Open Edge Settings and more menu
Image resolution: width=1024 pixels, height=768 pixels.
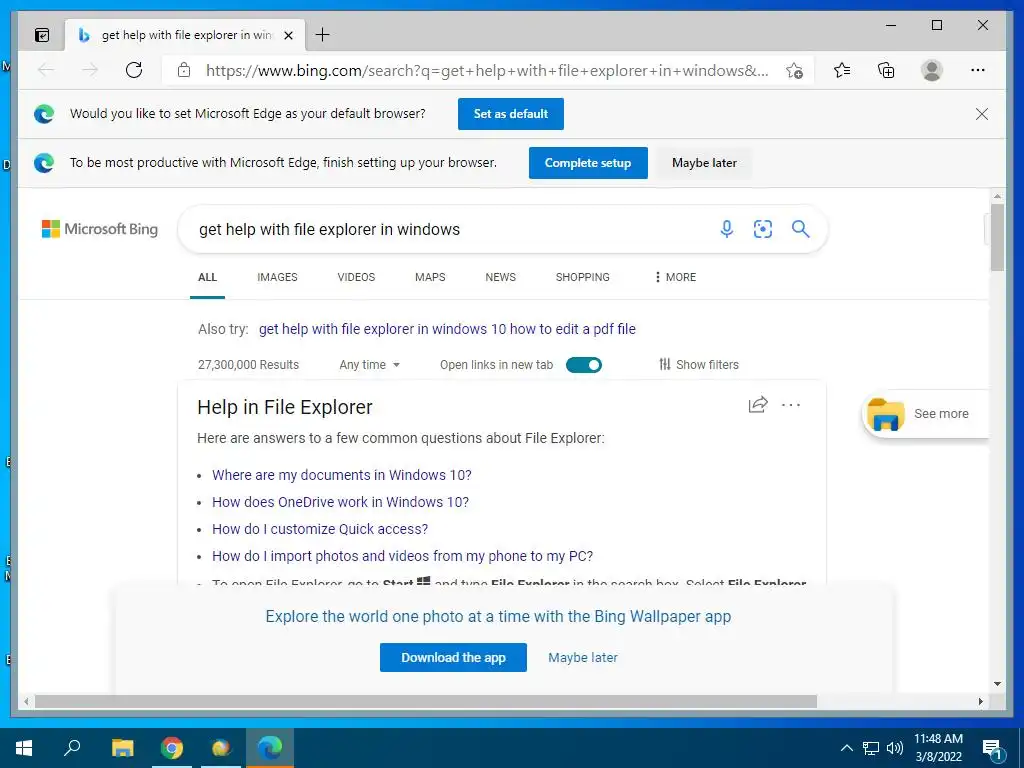click(x=978, y=70)
